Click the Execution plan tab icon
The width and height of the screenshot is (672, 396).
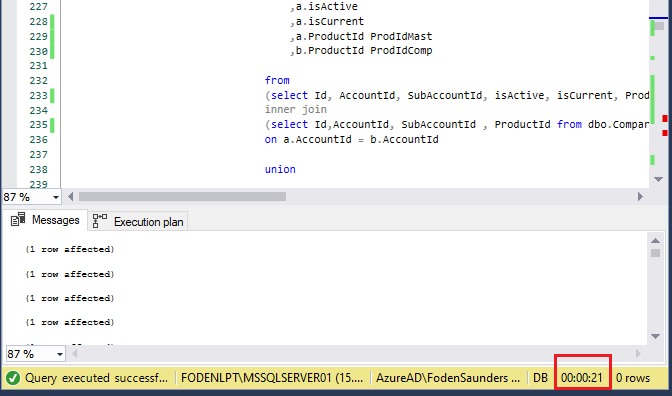tap(99, 221)
